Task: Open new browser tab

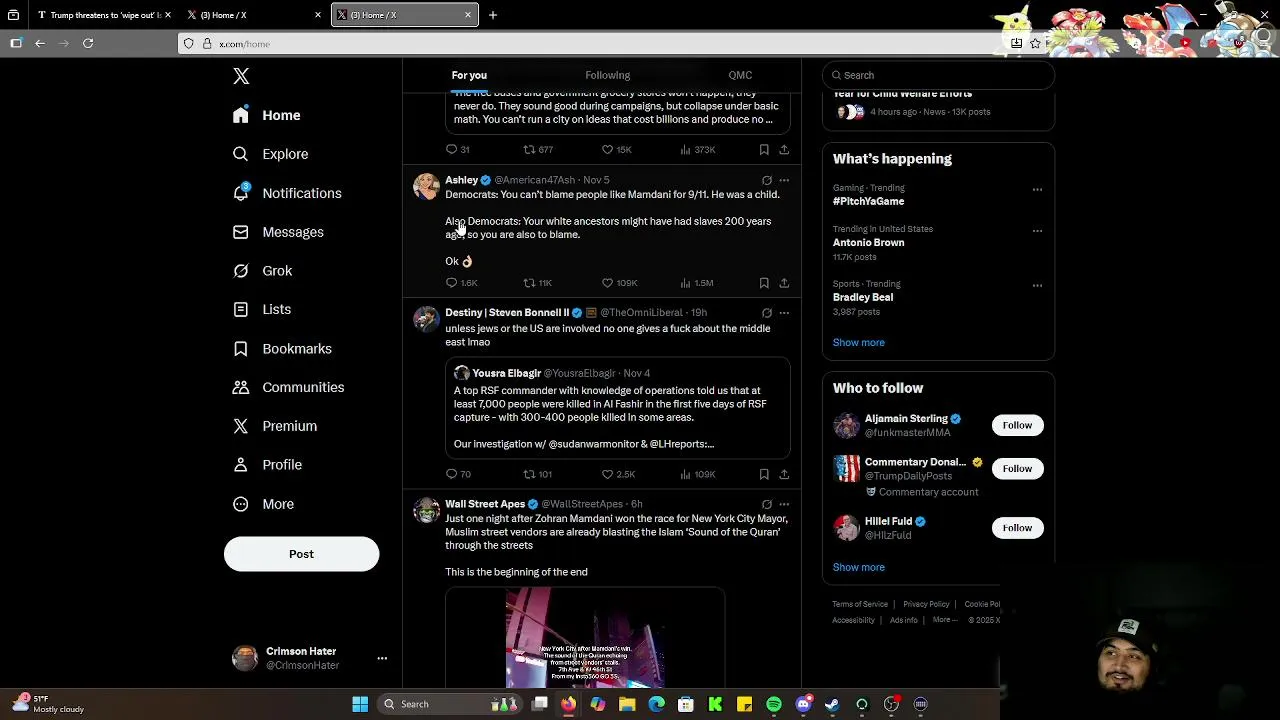Action: click(493, 15)
